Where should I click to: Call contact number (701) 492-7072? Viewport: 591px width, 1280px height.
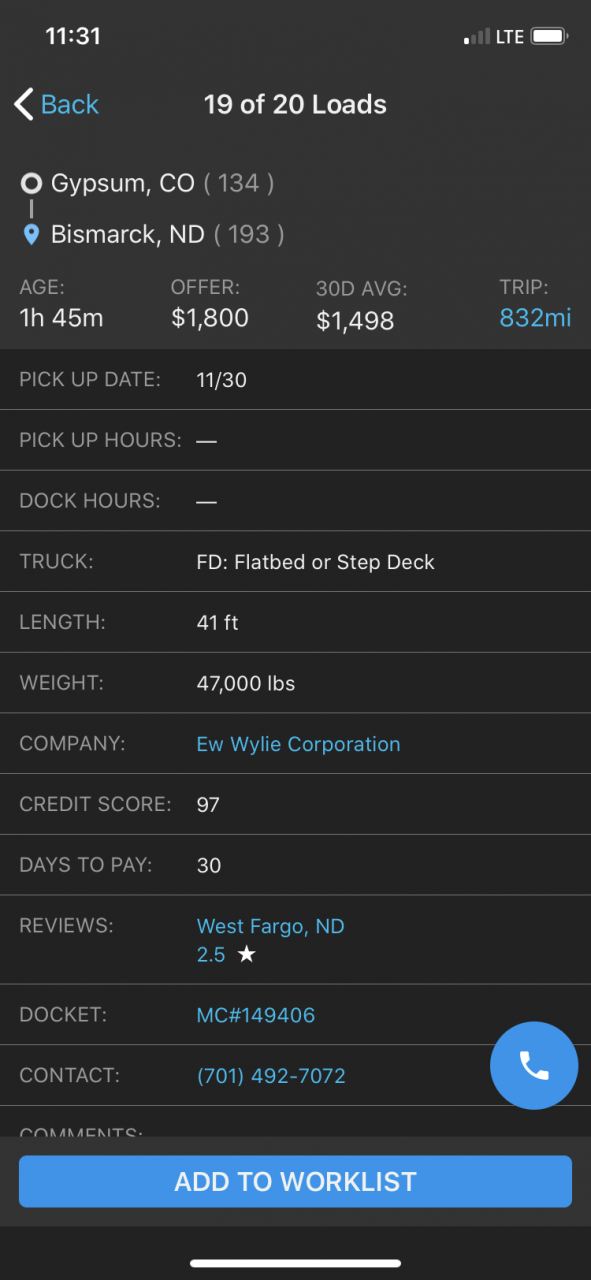coord(271,1076)
